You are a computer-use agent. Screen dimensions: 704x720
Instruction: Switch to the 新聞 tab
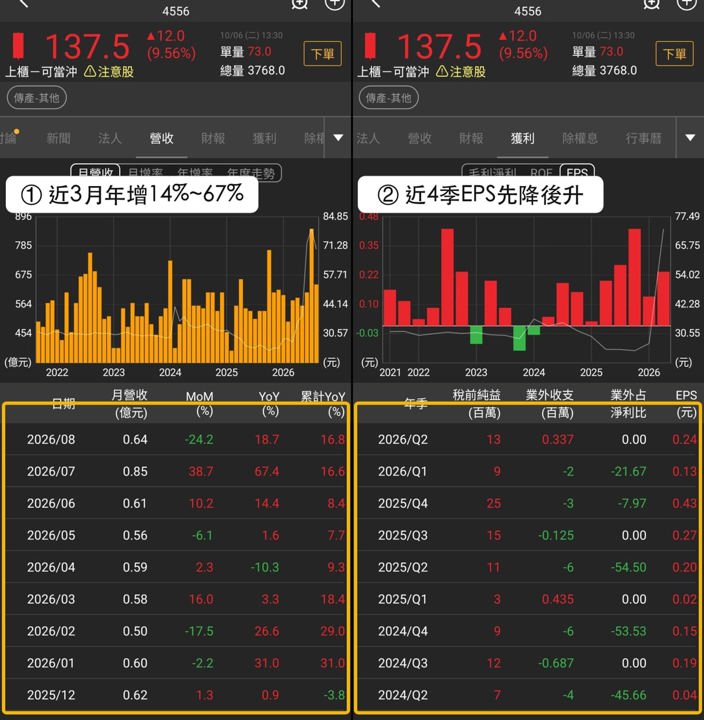tap(58, 138)
